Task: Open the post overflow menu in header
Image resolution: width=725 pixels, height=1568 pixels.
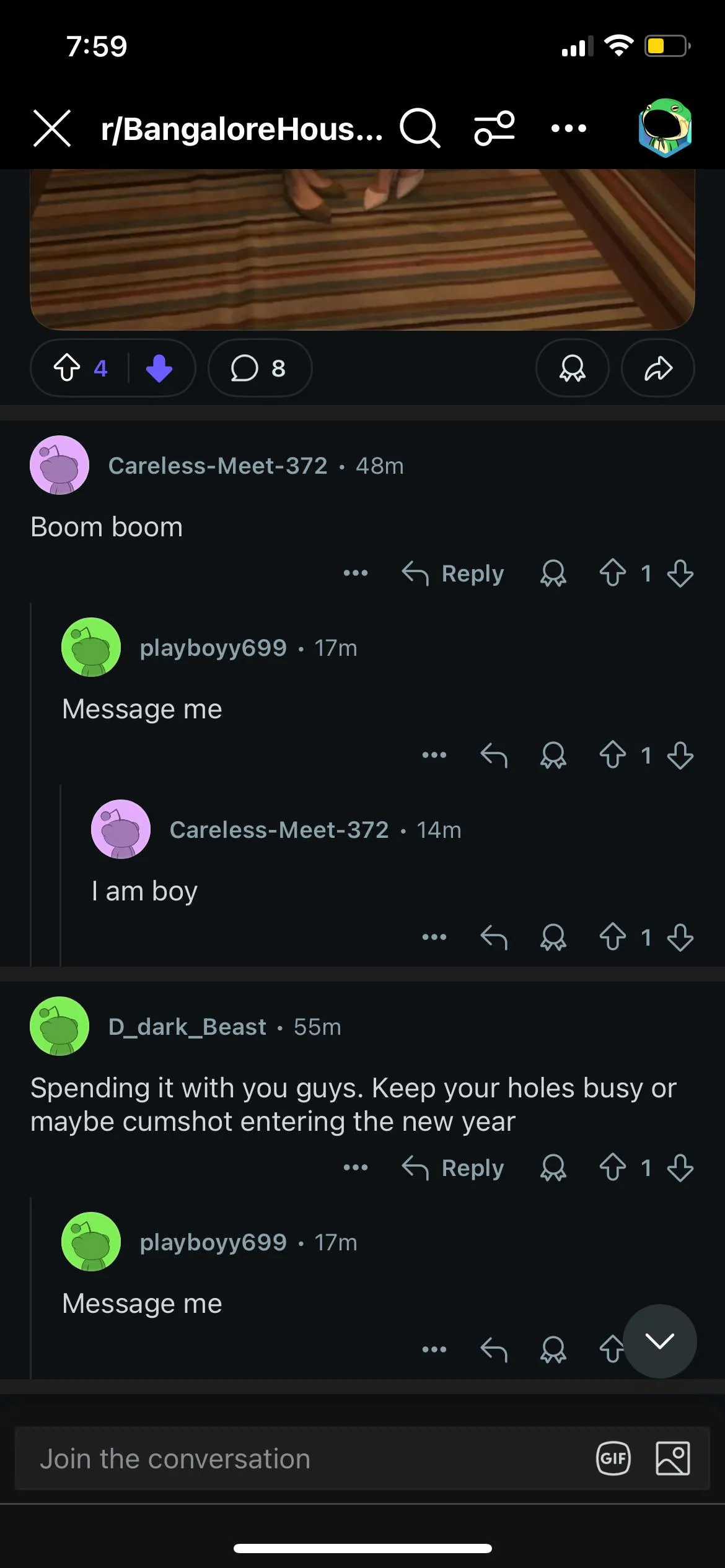Action: click(x=568, y=128)
